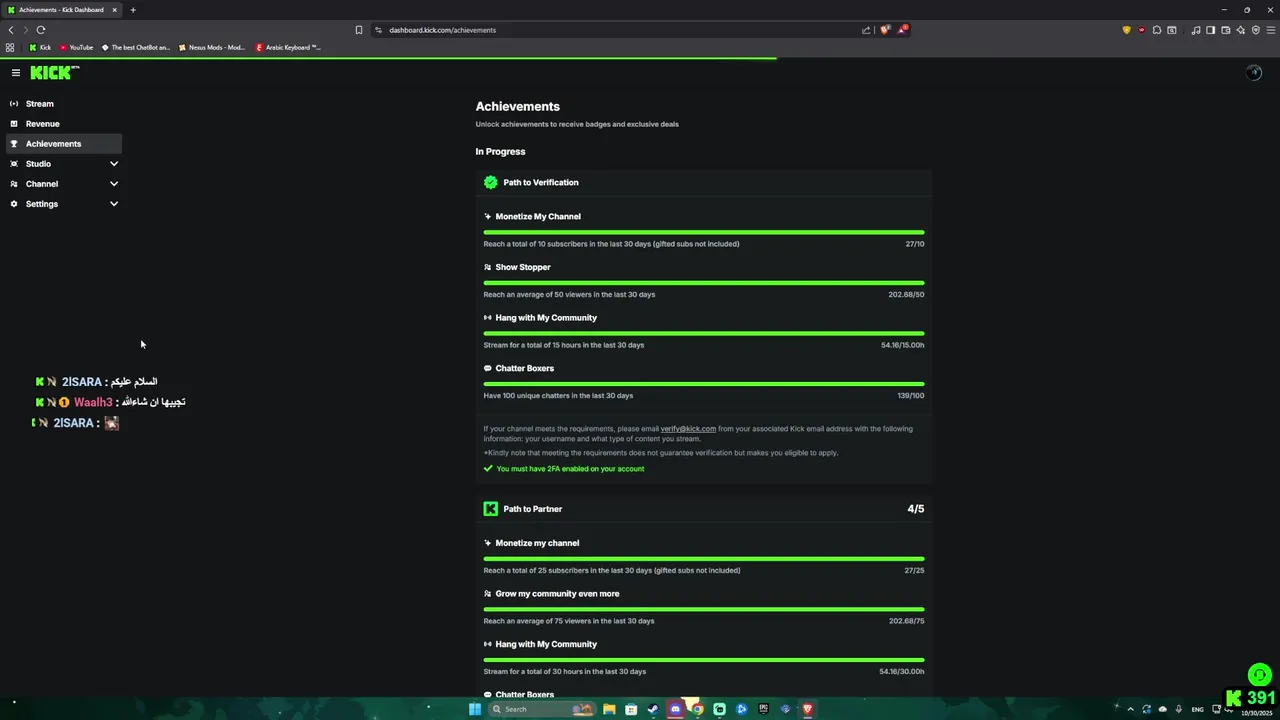Open the Leo AI sparkle icon
The width and height of the screenshot is (1280, 720).
(x=1241, y=30)
